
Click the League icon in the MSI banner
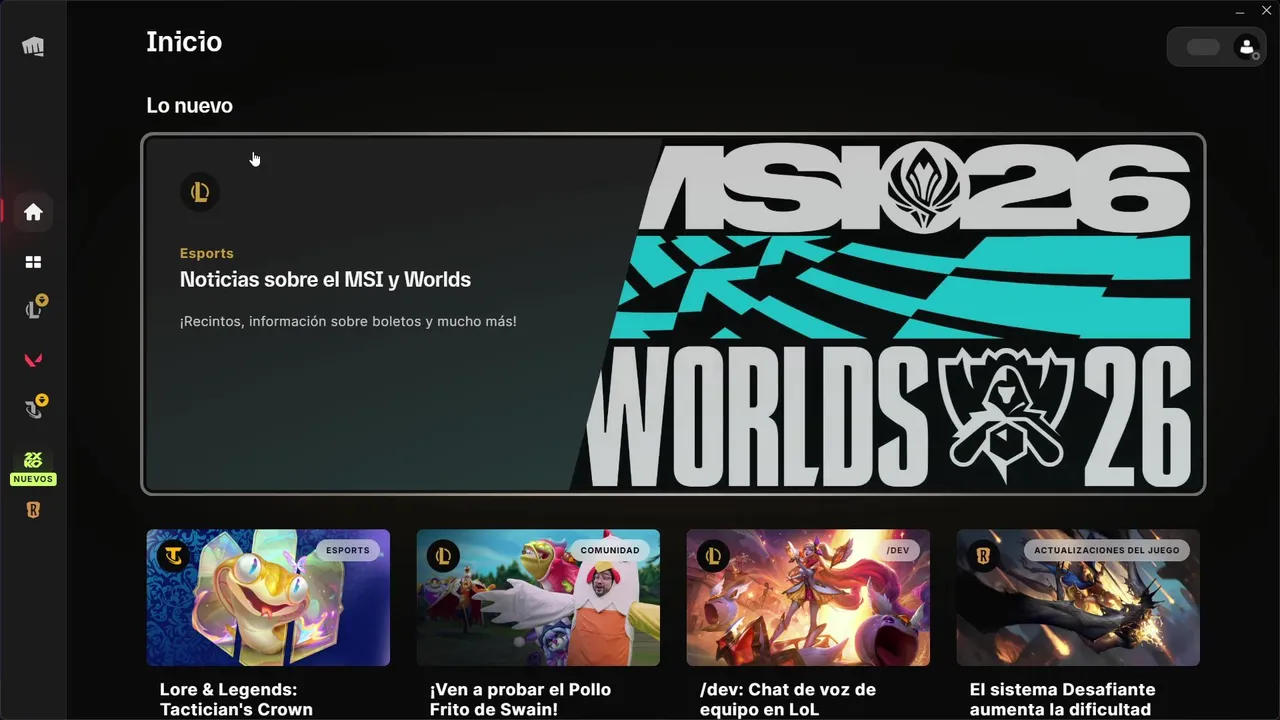pyautogui.click(x=200, y=192)
